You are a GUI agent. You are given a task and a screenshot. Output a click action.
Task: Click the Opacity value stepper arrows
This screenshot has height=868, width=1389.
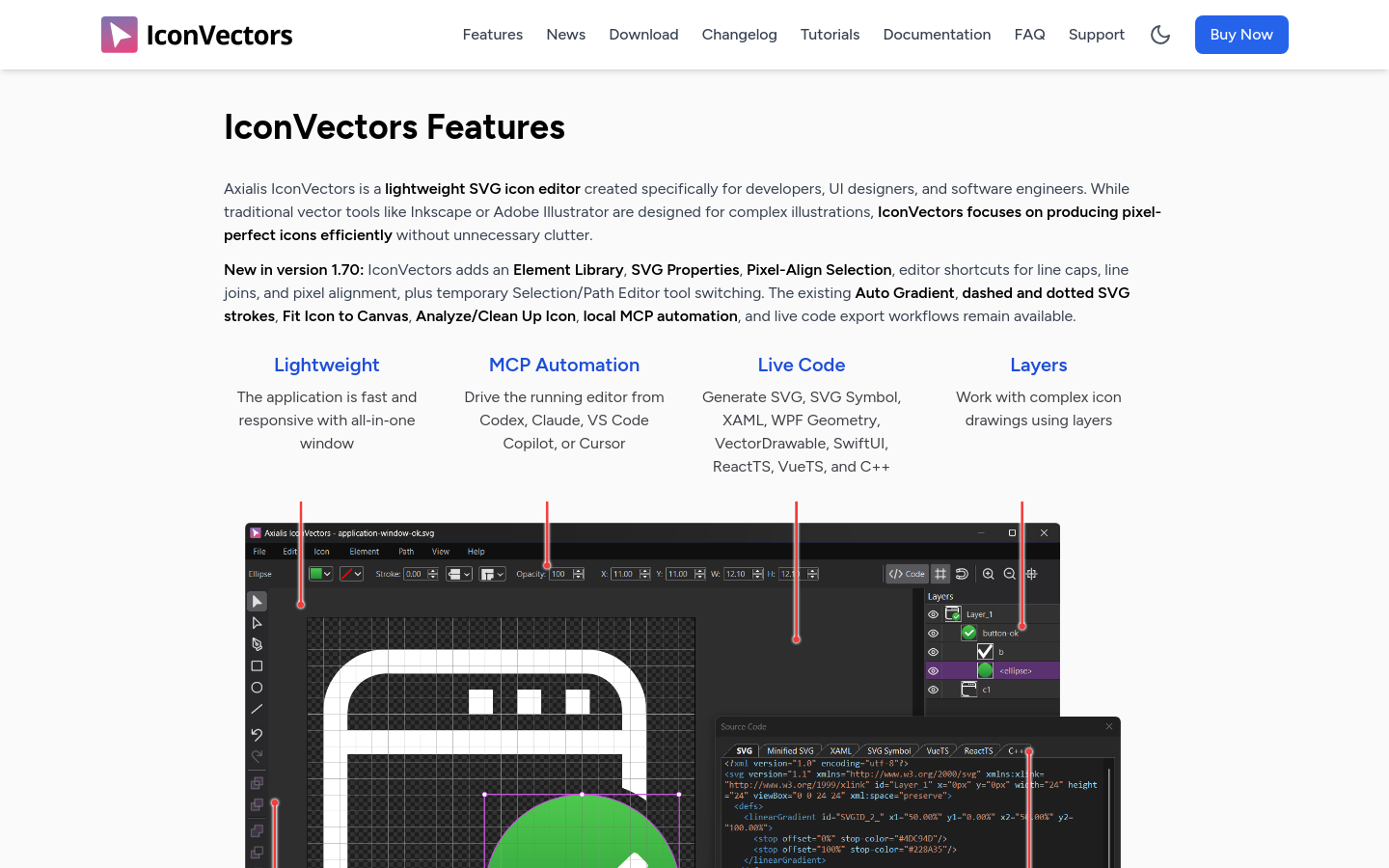(579, 574)
